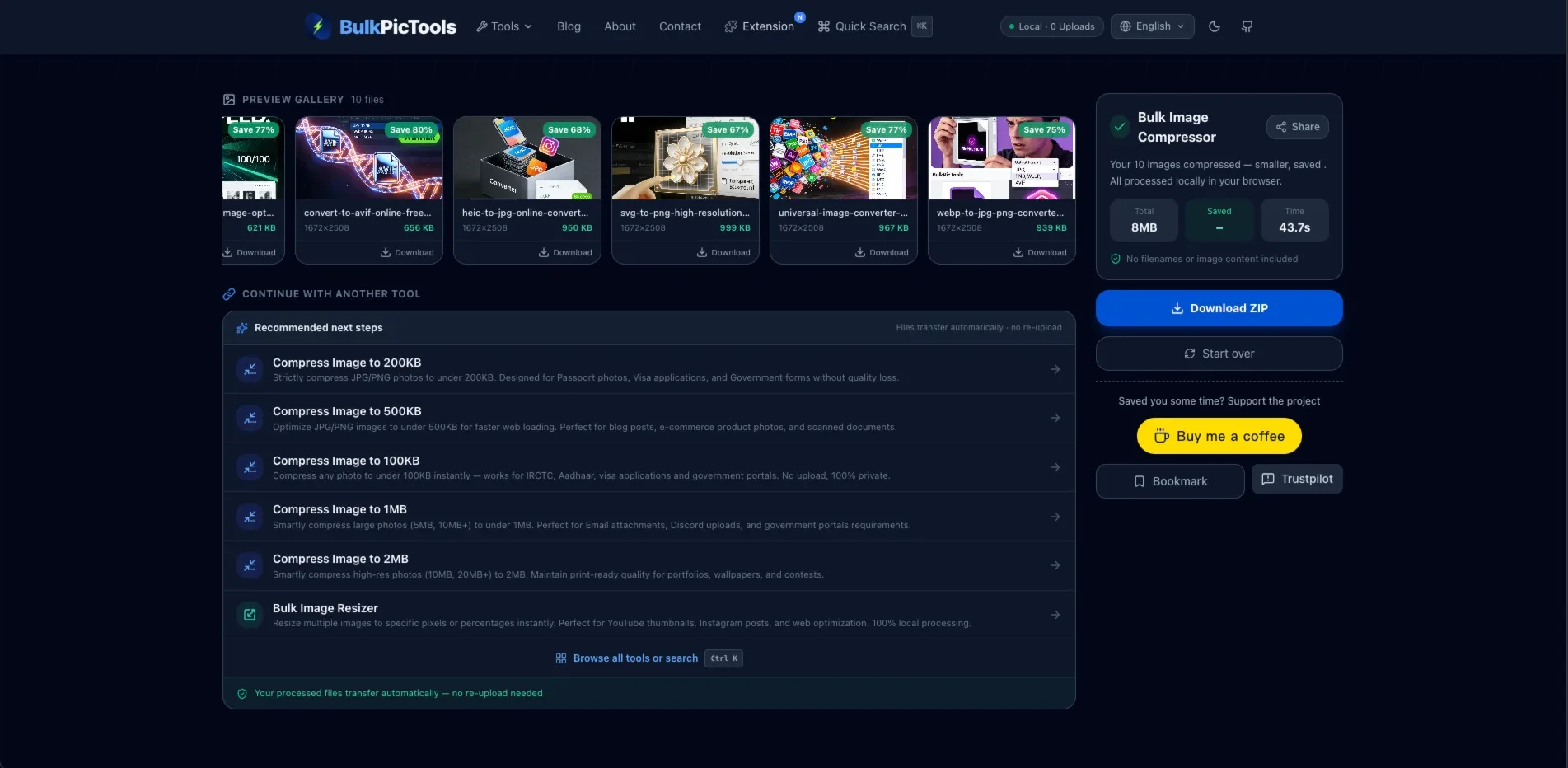Click the Preview Gallery image icon
The width and height of the screenshot is (1568, 768).
pyautogui.click(x=229, y=100)
